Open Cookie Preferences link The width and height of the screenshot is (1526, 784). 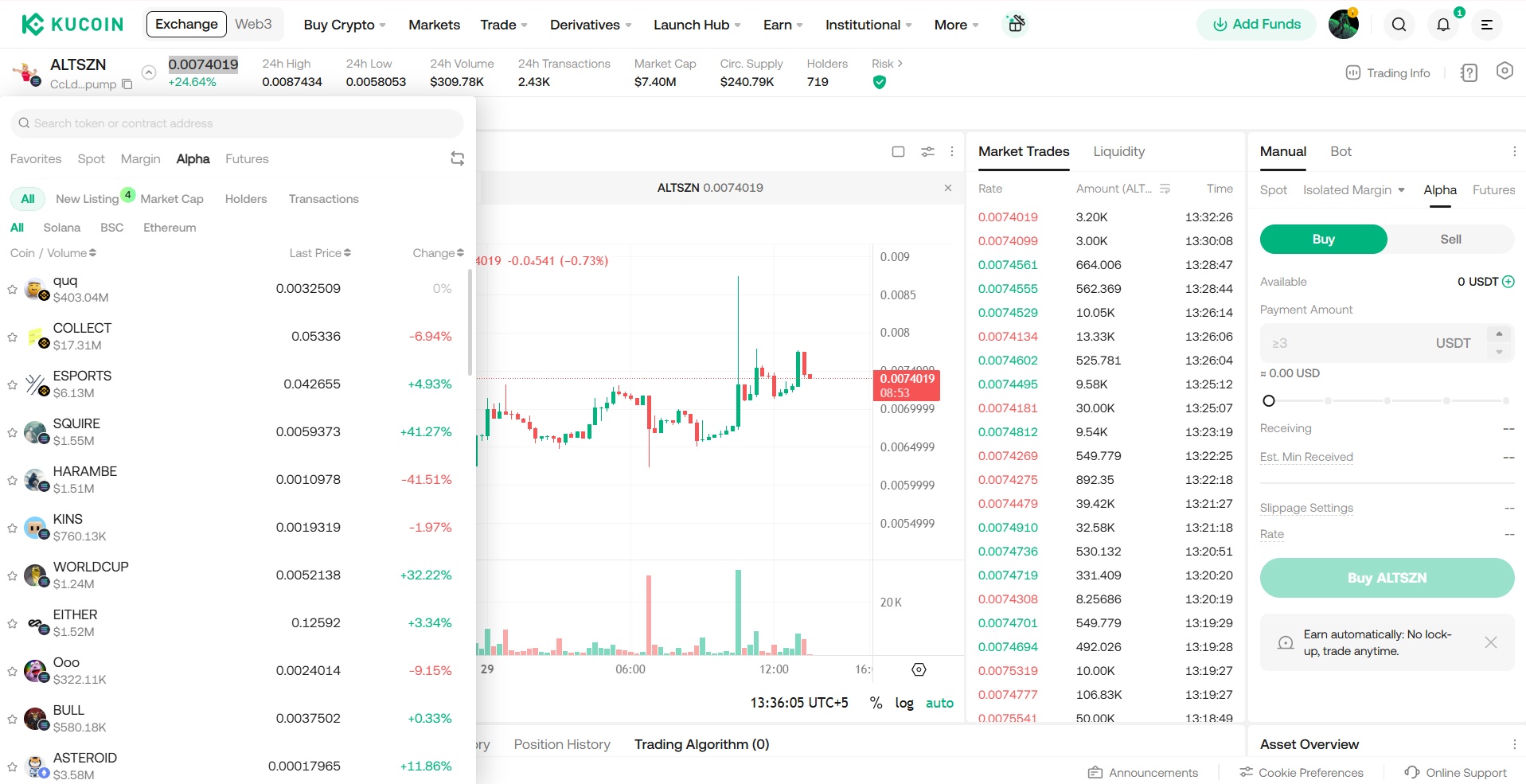[x=1302, y=773]
